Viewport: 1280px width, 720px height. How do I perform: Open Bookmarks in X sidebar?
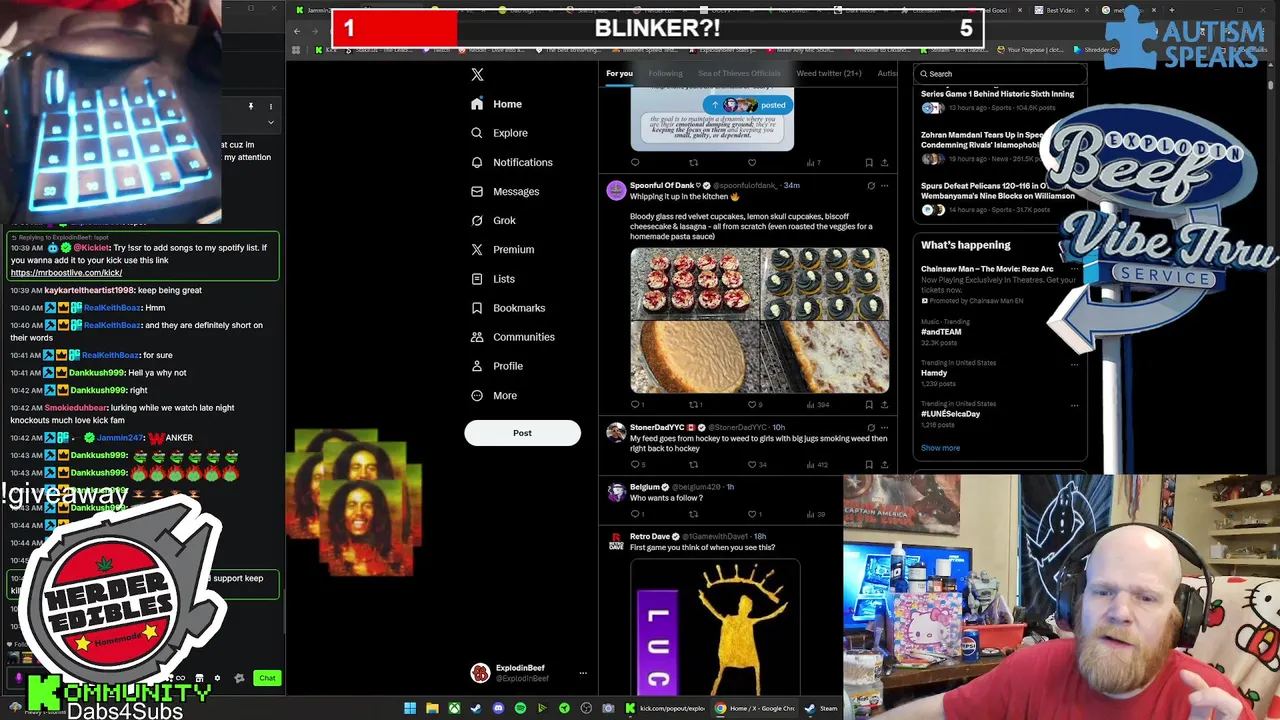(508, 308)
